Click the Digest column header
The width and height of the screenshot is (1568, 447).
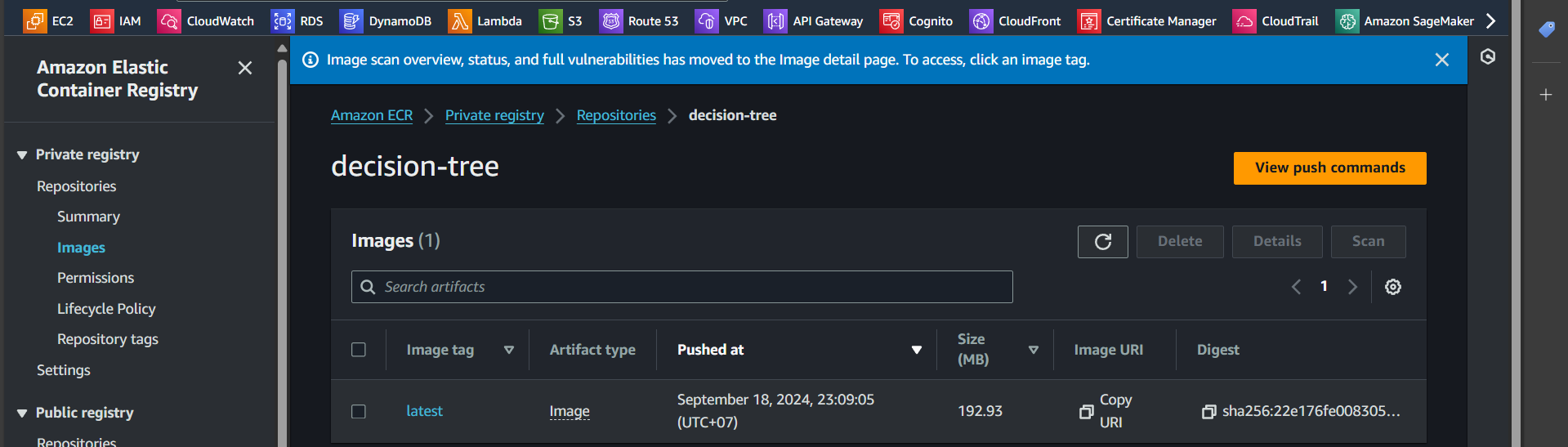point(1217,350)
